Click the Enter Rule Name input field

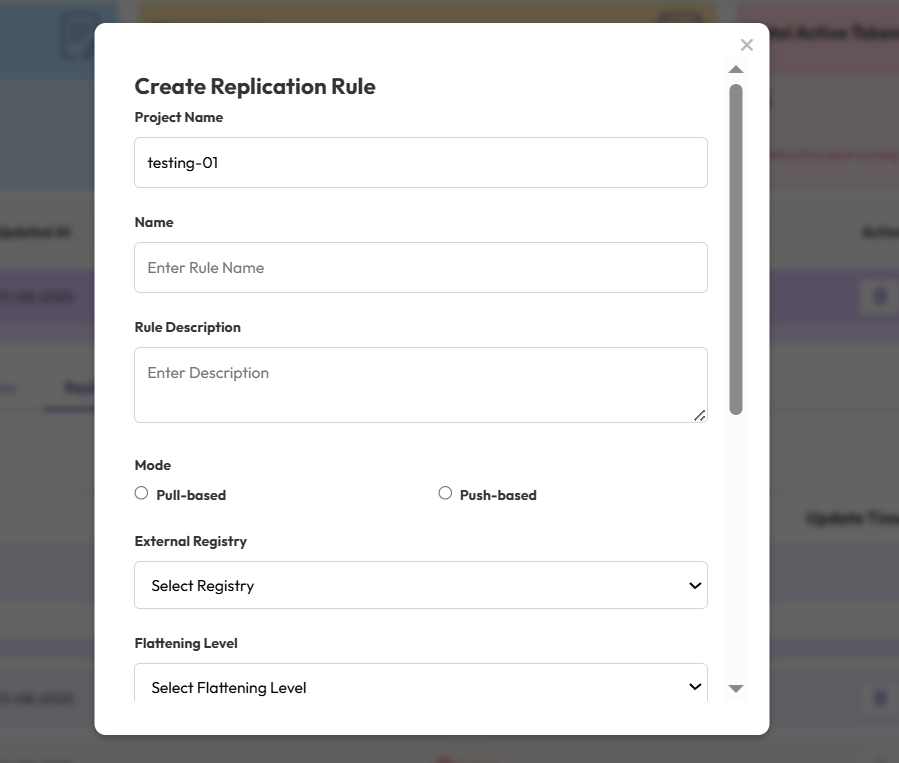click(x=420, y=267)
